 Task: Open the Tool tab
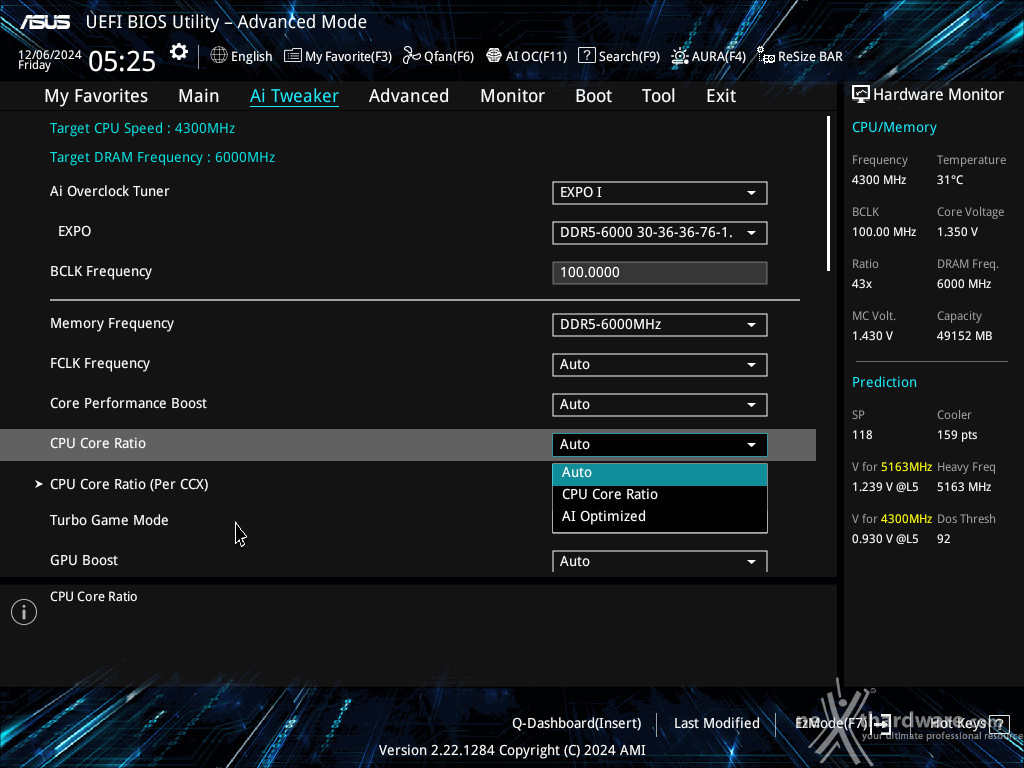658,96
